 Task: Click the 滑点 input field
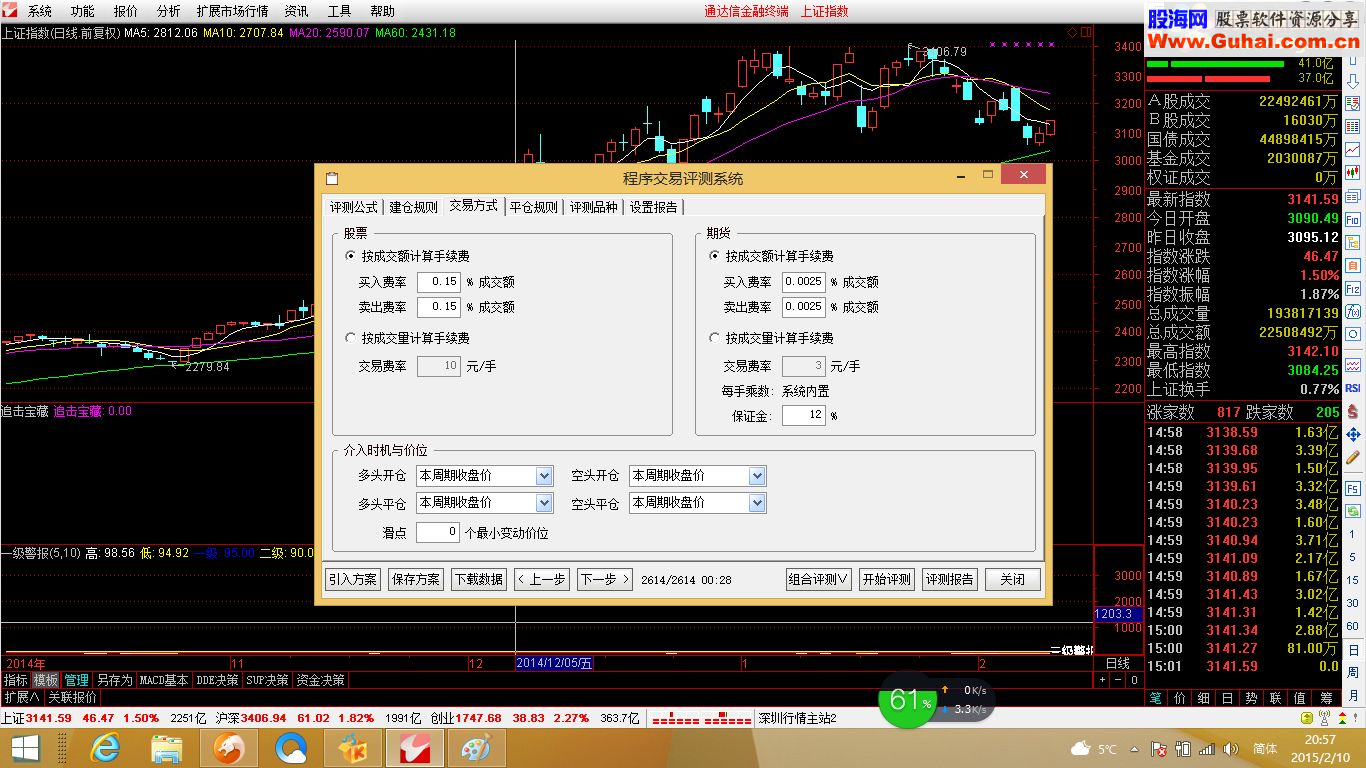click(x=438, y=532)
